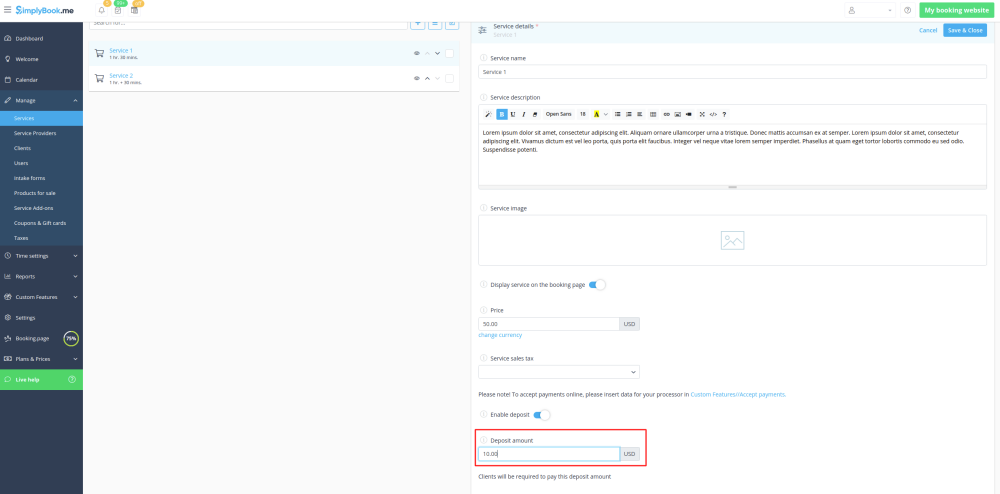
Task: Click the insert link icon in editor
Action: click(x=667, y=114)
